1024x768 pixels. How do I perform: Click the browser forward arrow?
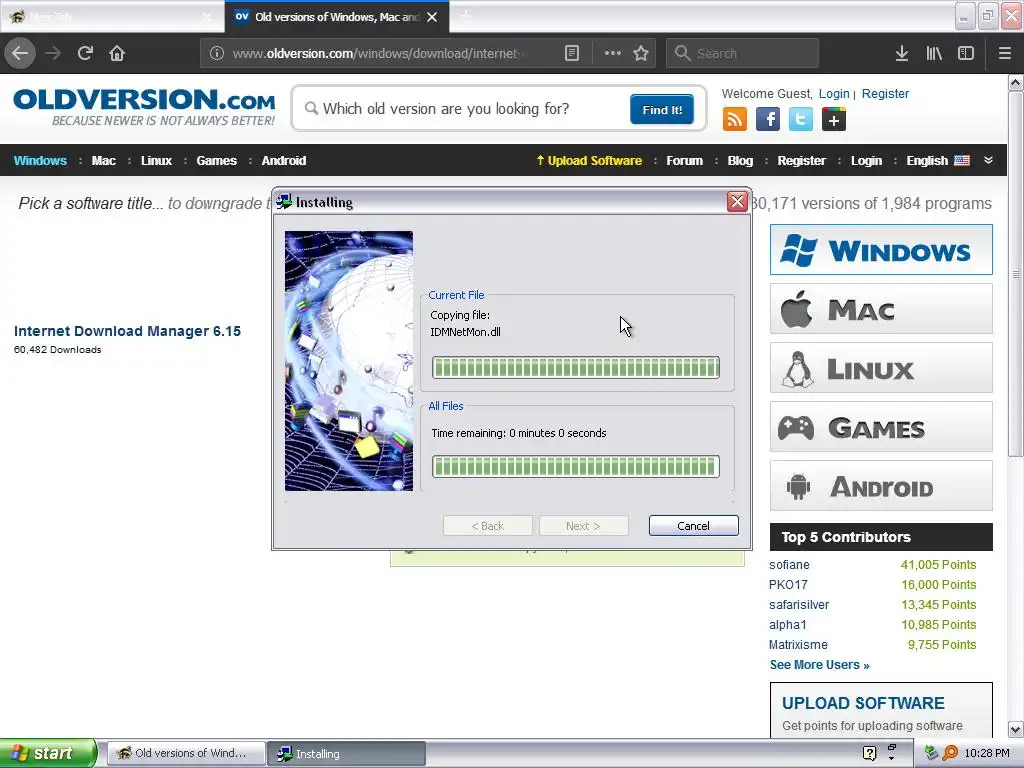[x=53, y=53]
